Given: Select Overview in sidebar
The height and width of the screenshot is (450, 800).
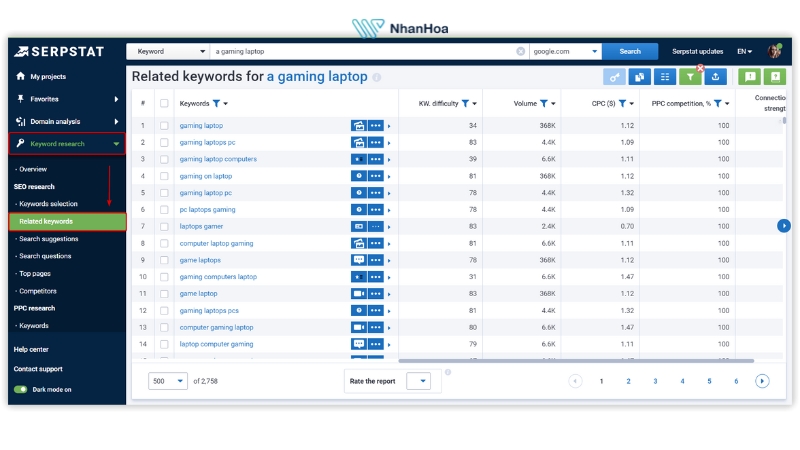Looking at the screenshot, I should 33,169.
